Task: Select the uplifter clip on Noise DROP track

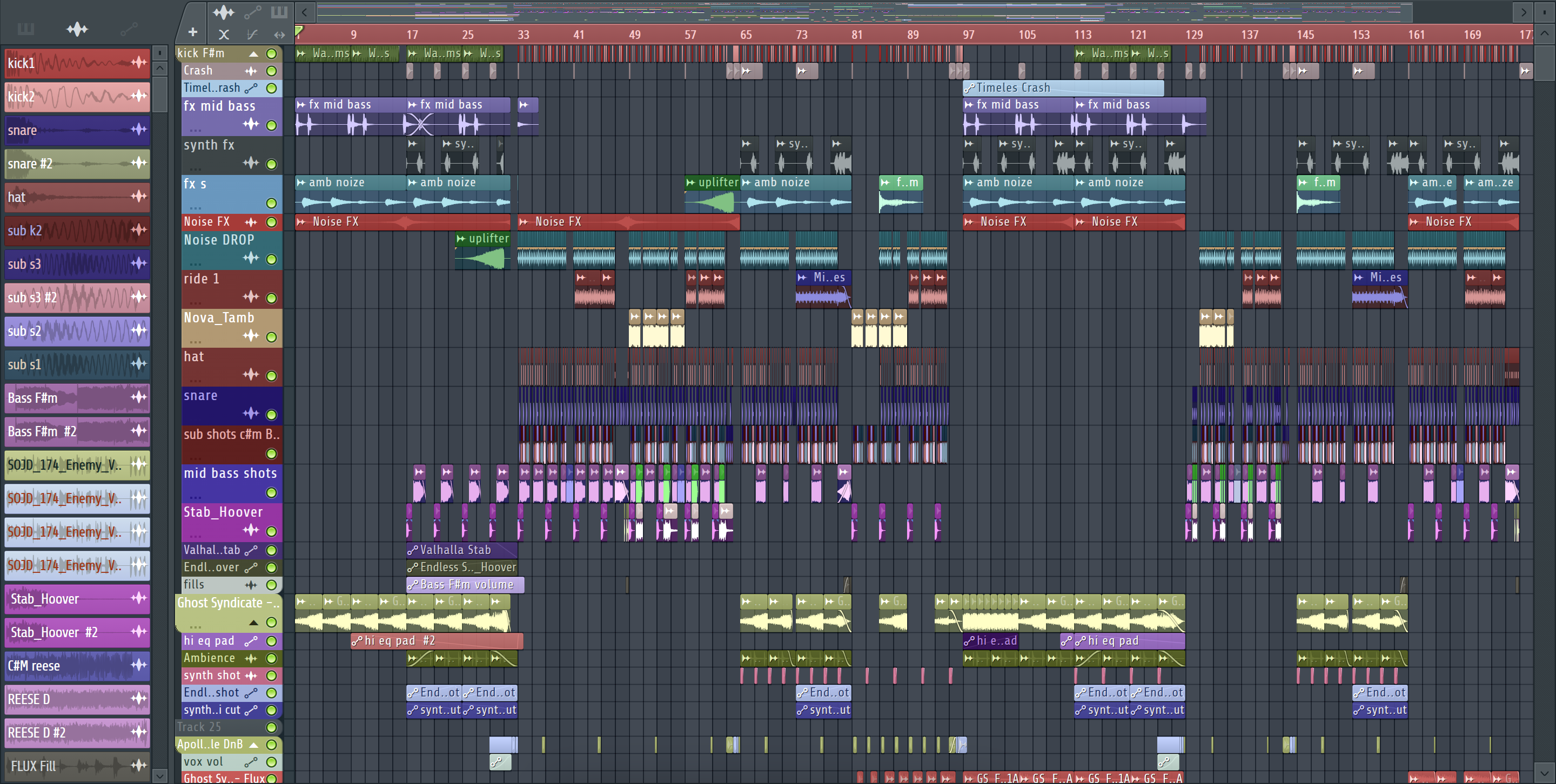Action: [x=482, y=251]
